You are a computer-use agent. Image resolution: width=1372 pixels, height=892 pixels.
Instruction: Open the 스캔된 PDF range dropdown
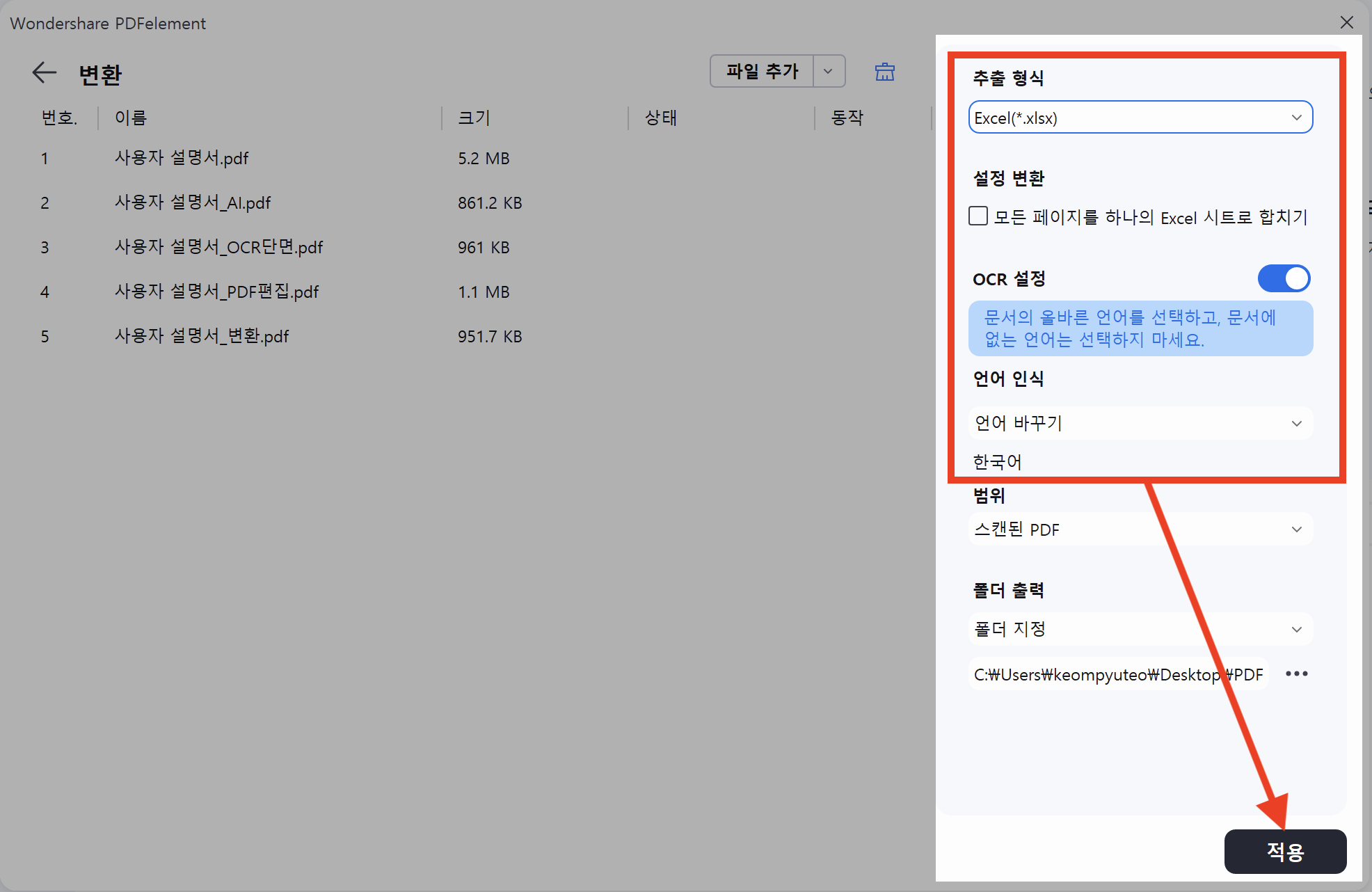tap(1140, 529)
